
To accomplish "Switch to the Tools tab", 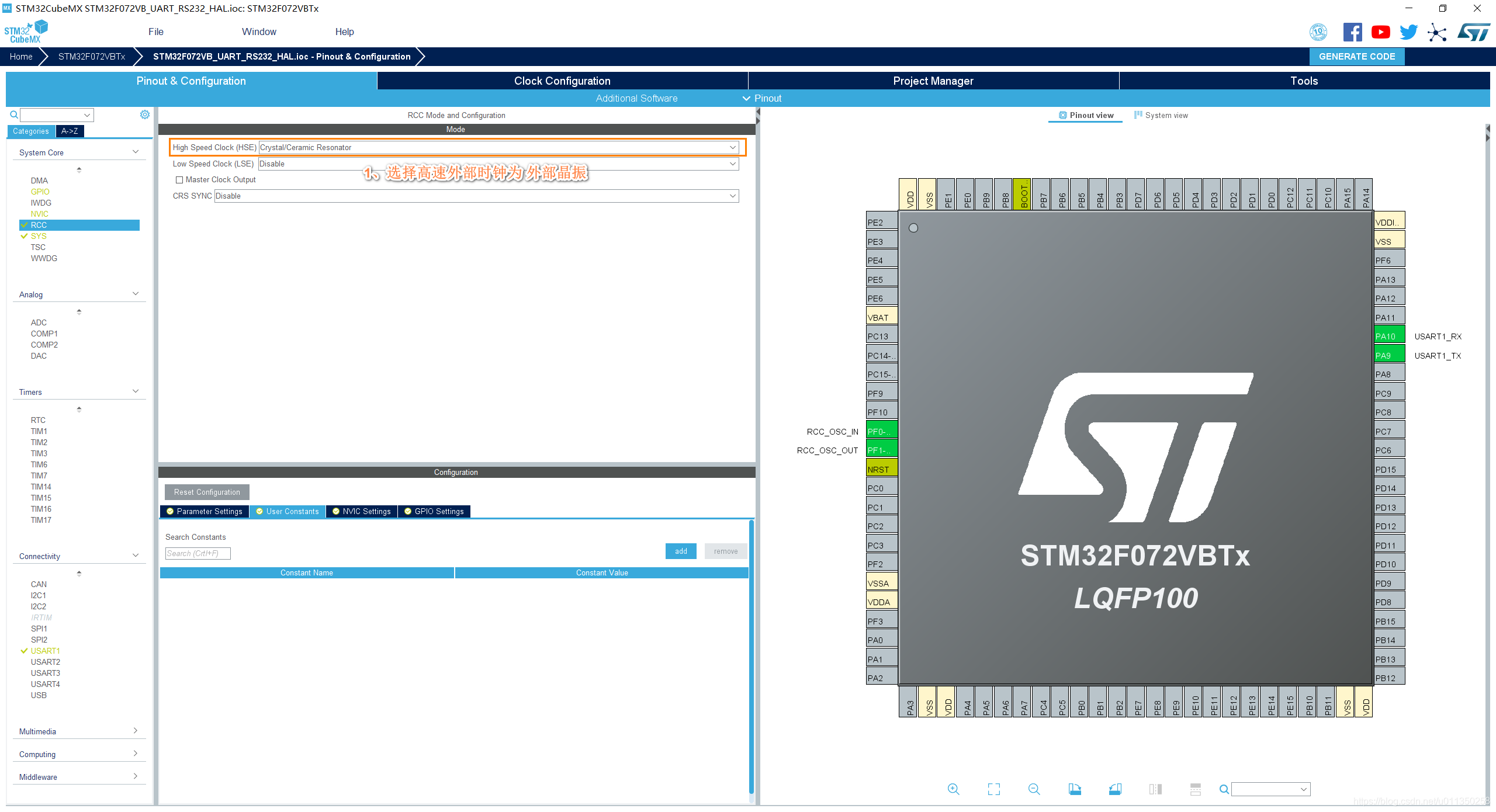I will pyautogui.click(x=1304, y=81).
